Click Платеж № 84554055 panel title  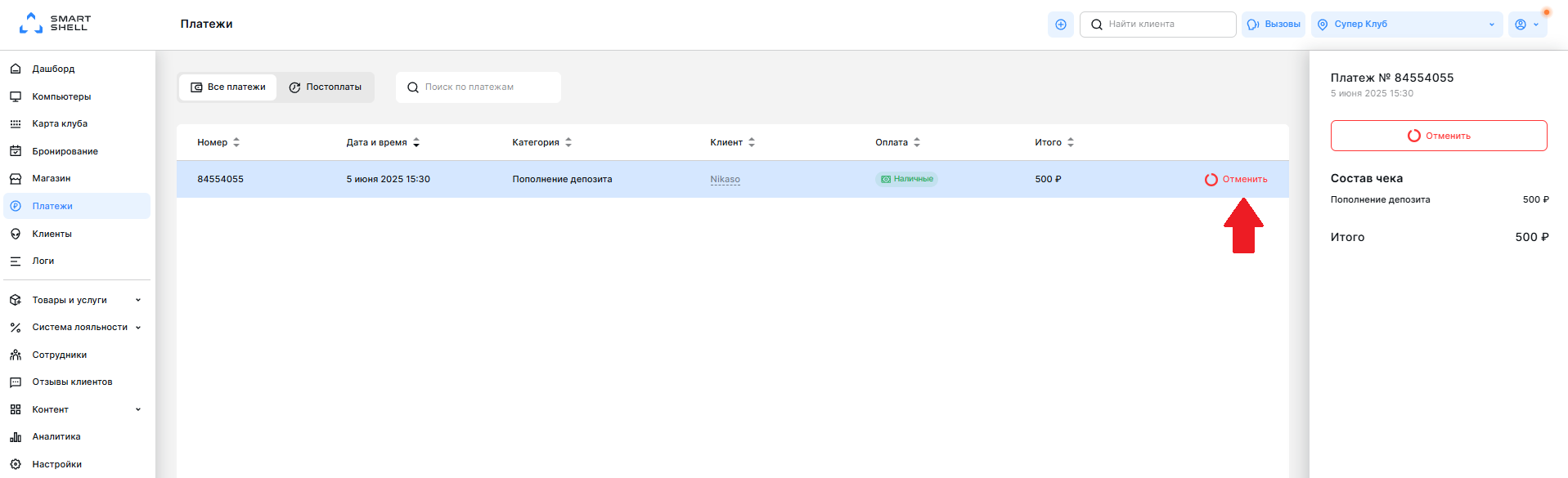pos(1392,78)
